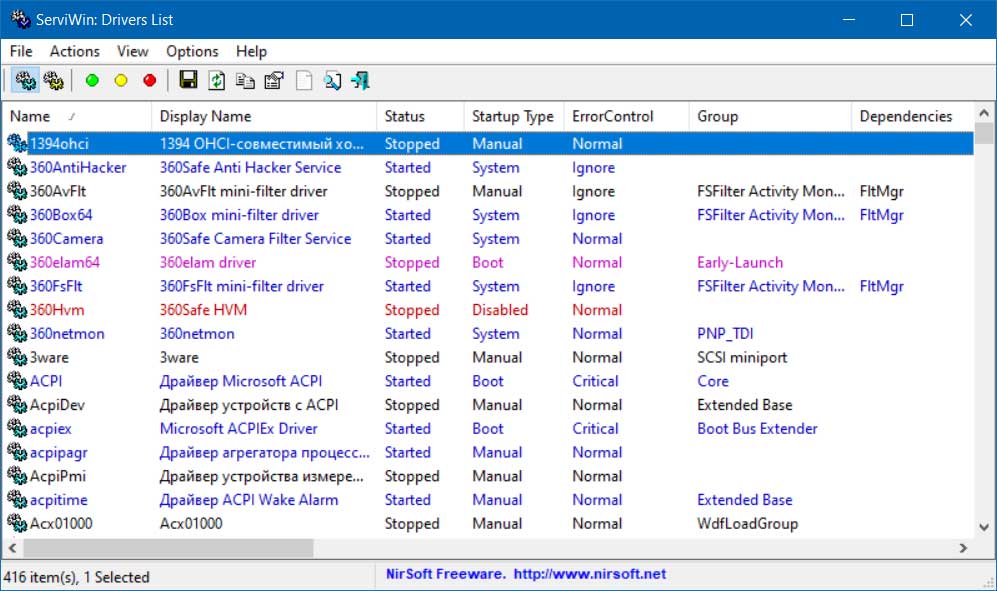Click the horizontal scrollbar left arrow

pyautogui.click(x=12, y=548)
